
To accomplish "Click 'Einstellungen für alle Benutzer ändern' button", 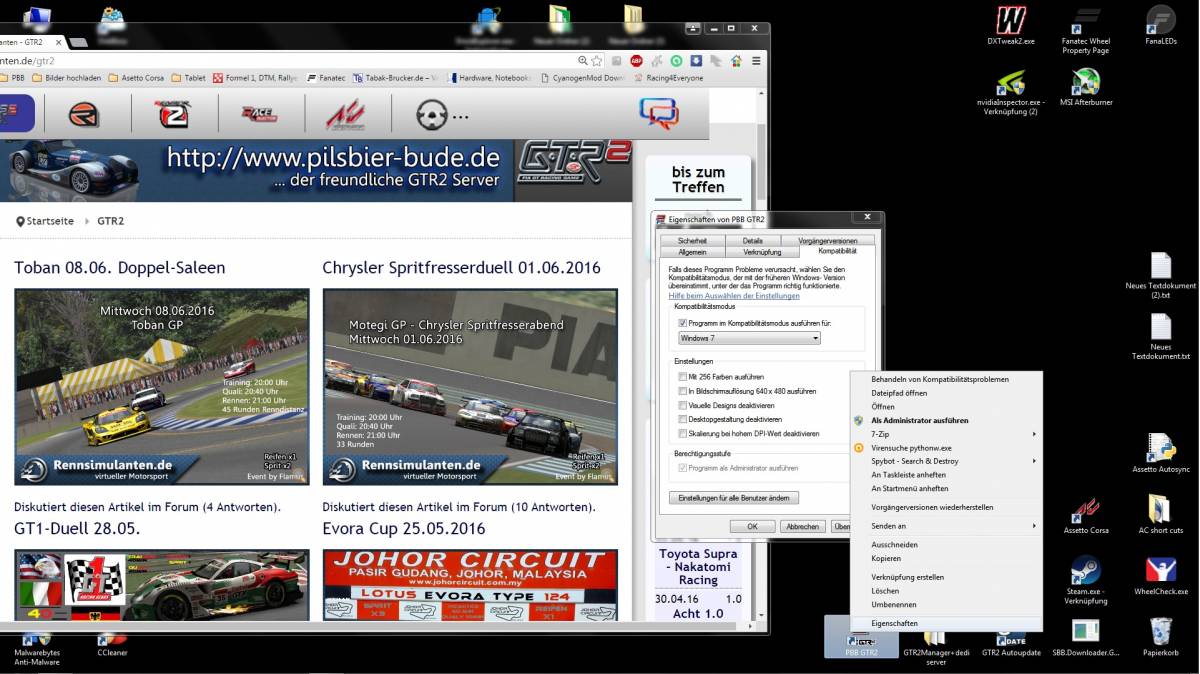I will coord(733,498).
